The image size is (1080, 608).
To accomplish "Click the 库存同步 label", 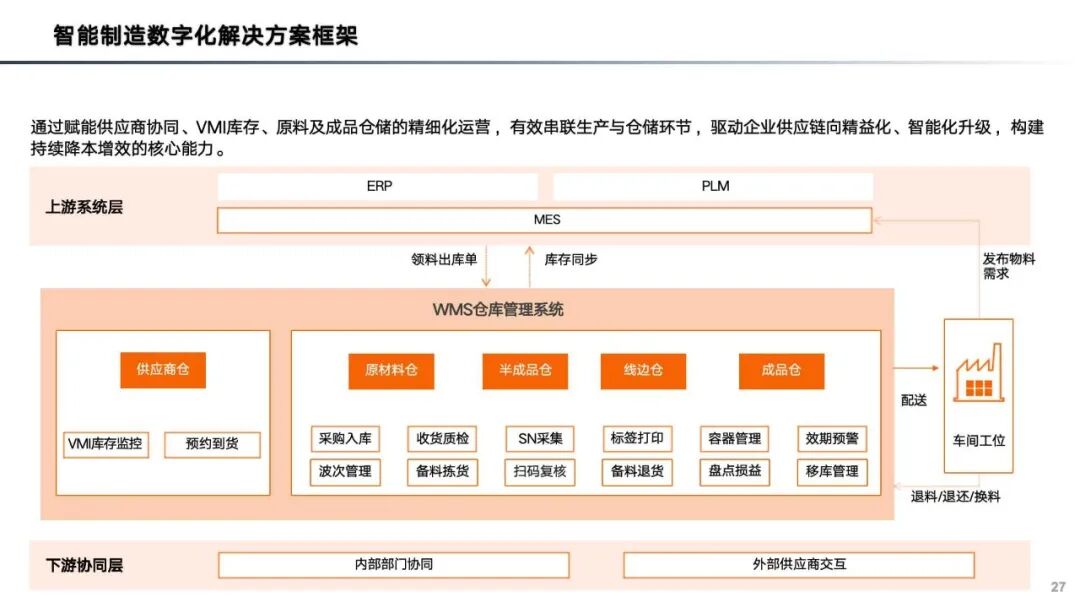I will (x=570, y=260).
